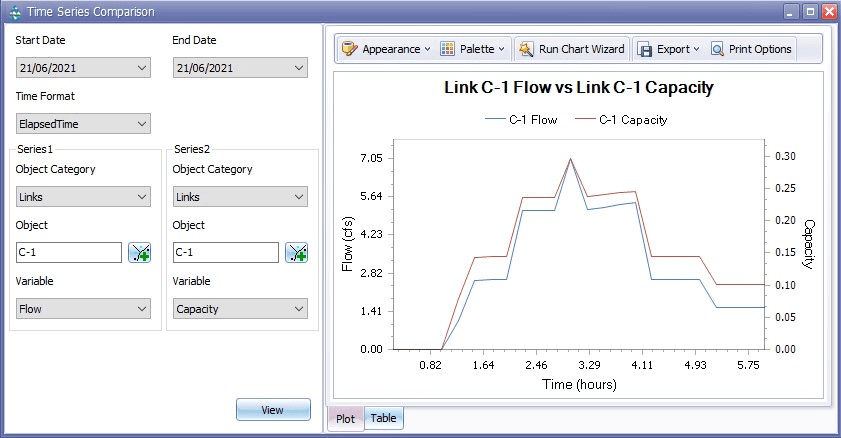Screen dimensions: 841x438
Task: Click the Palette grid icon
Action: (447, 49)
